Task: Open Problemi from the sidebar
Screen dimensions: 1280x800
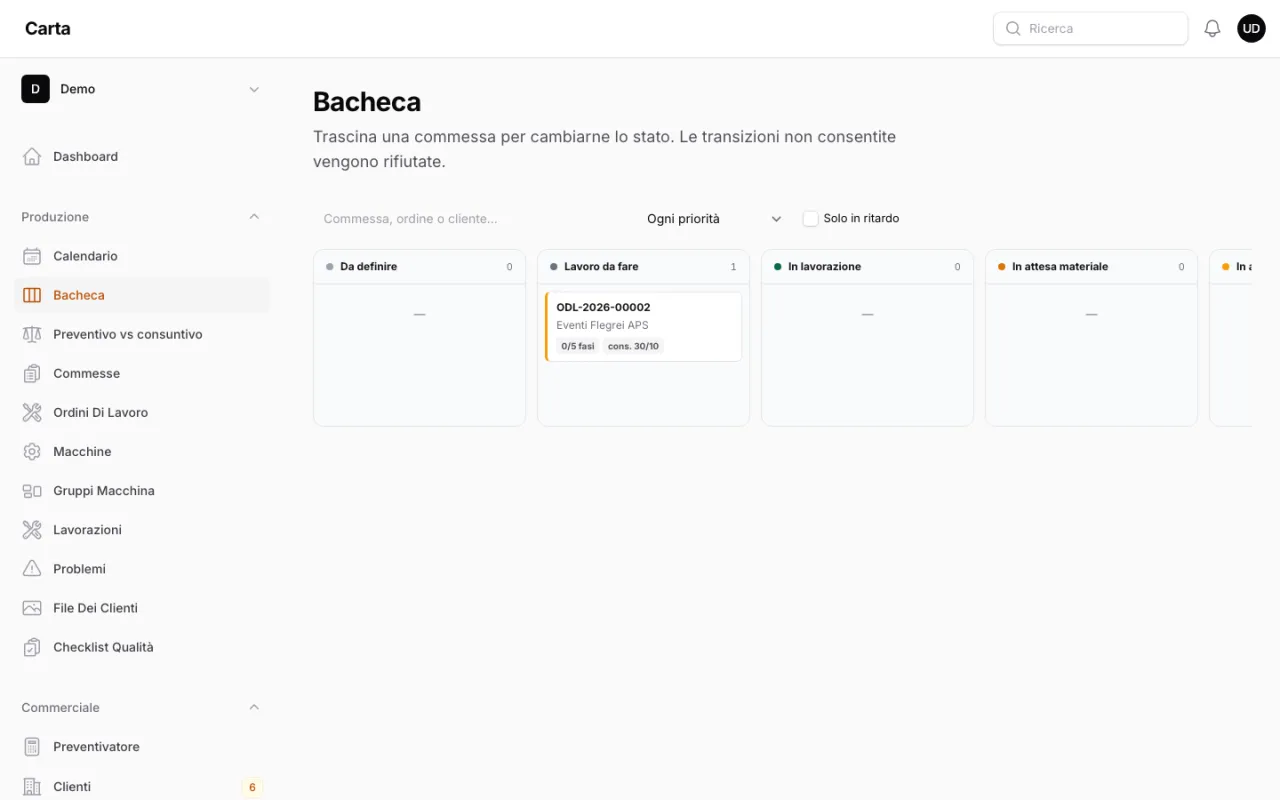Action: coord(141,569)
